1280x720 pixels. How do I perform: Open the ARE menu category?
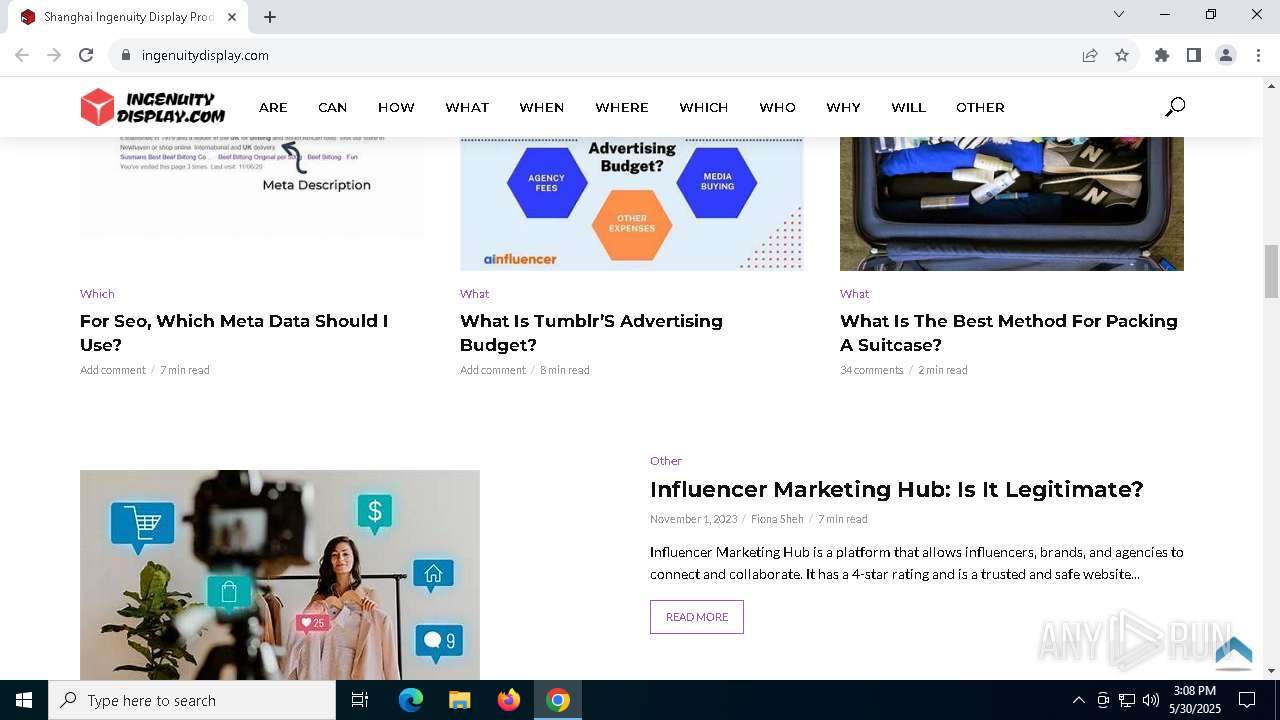click(273, 107)
